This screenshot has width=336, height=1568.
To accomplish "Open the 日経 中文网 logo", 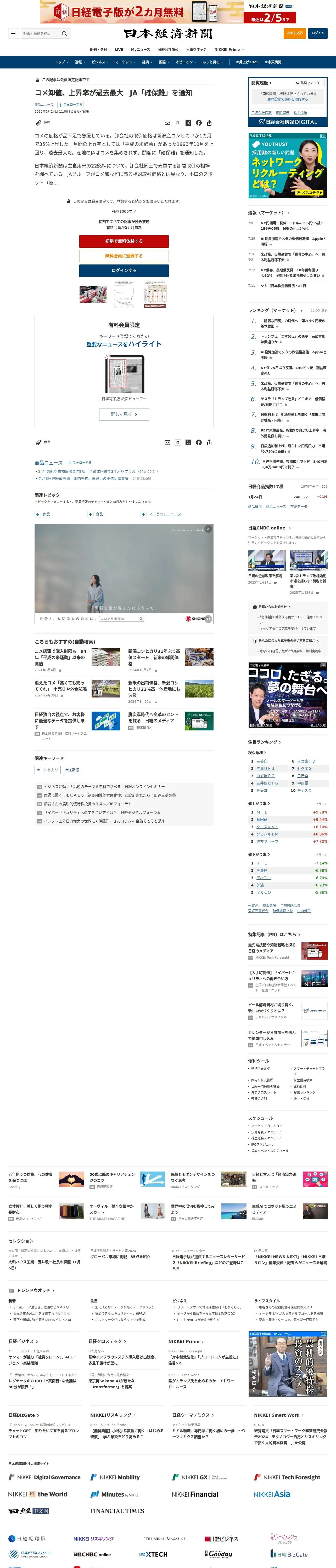I will tap(29, 1511).
